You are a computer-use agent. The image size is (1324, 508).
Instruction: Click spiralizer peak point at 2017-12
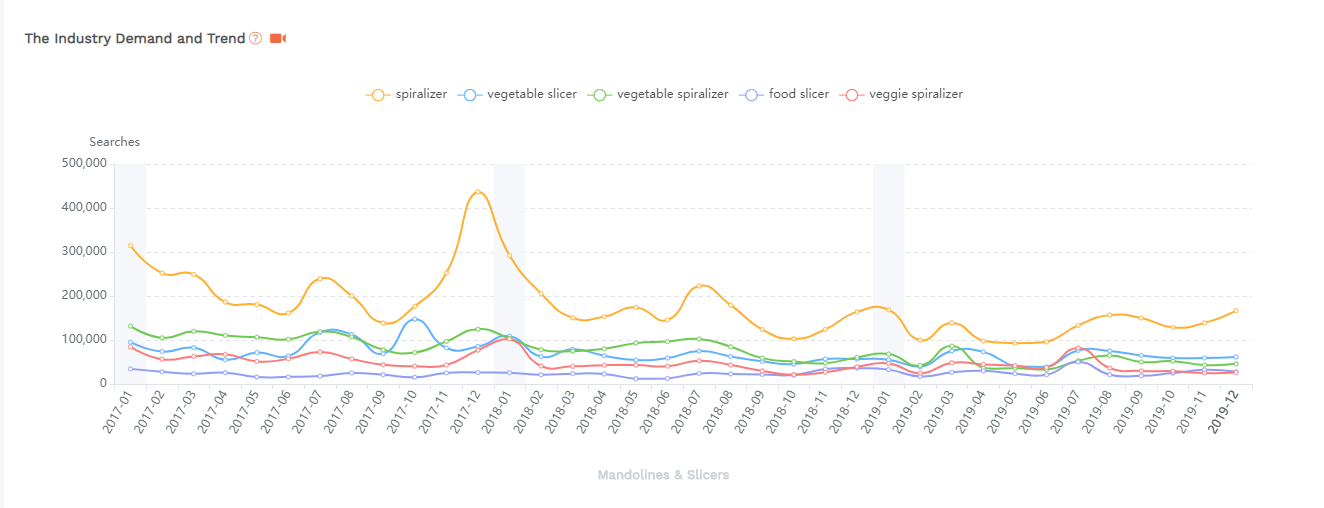pyautogui.click(x=478, y=192)
